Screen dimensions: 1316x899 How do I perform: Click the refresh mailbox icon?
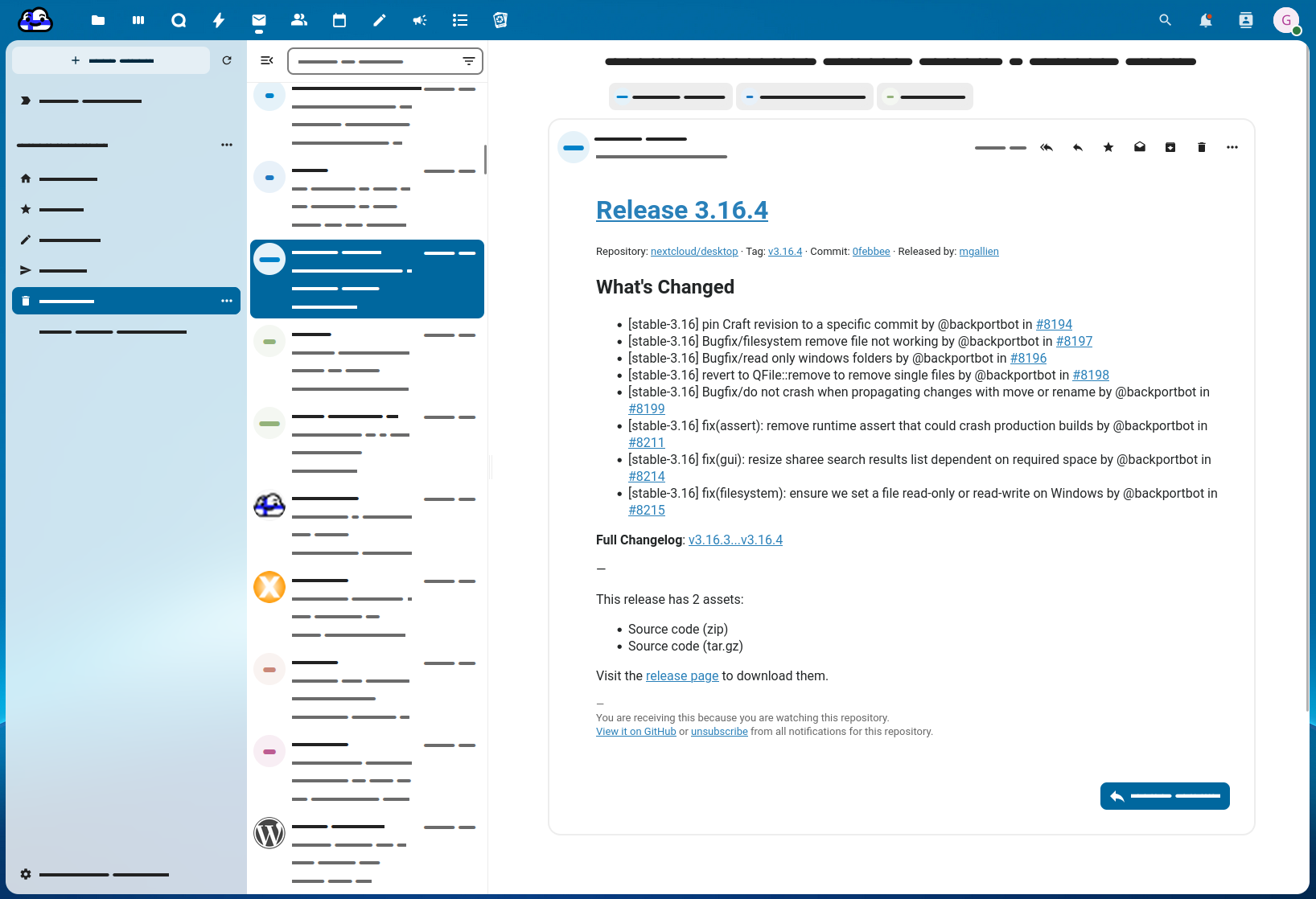pos(227,60)
